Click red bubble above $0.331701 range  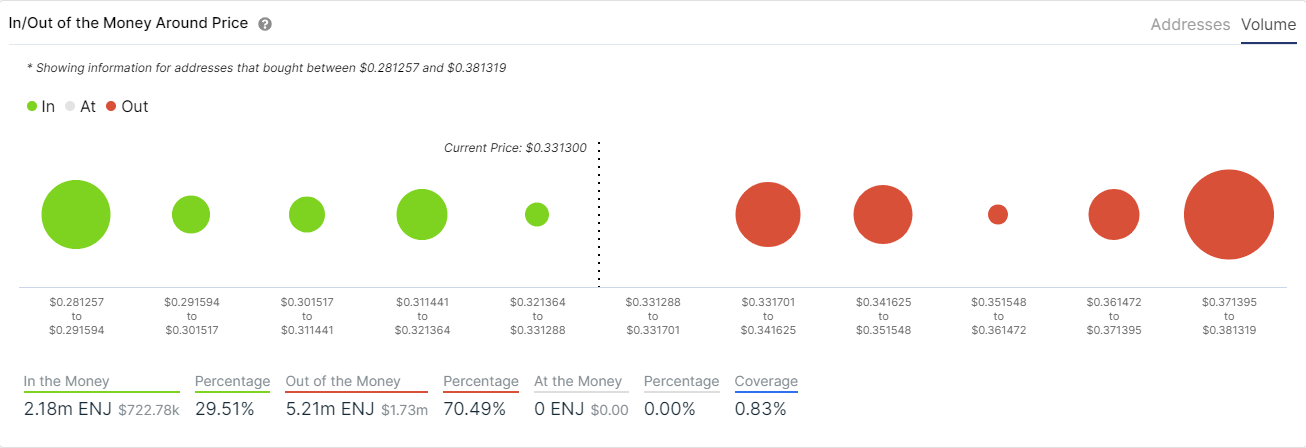coord(767,215)
